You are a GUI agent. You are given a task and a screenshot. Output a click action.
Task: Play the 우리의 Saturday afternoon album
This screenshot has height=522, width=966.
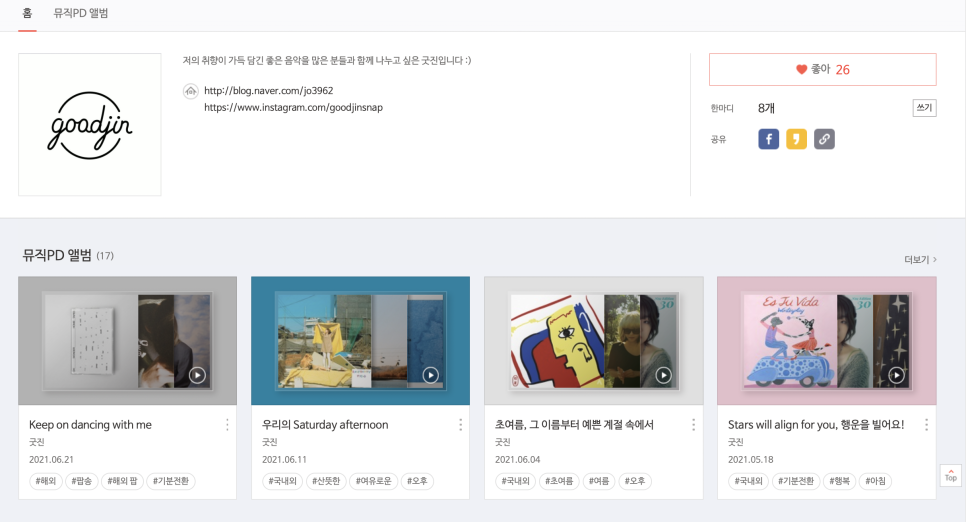click(x=430, y=375)
